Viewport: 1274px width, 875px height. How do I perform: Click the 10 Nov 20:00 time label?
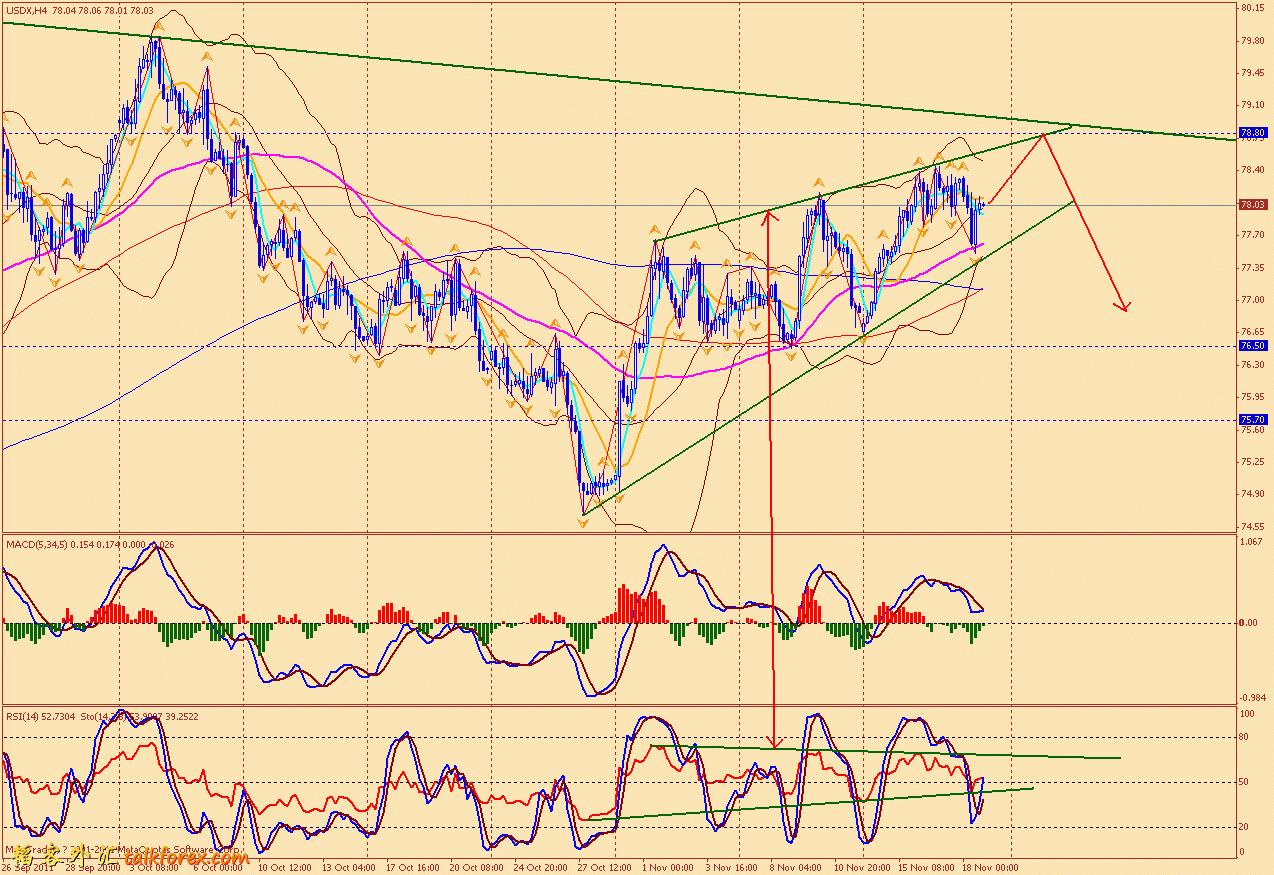click(x=862, y=868)
